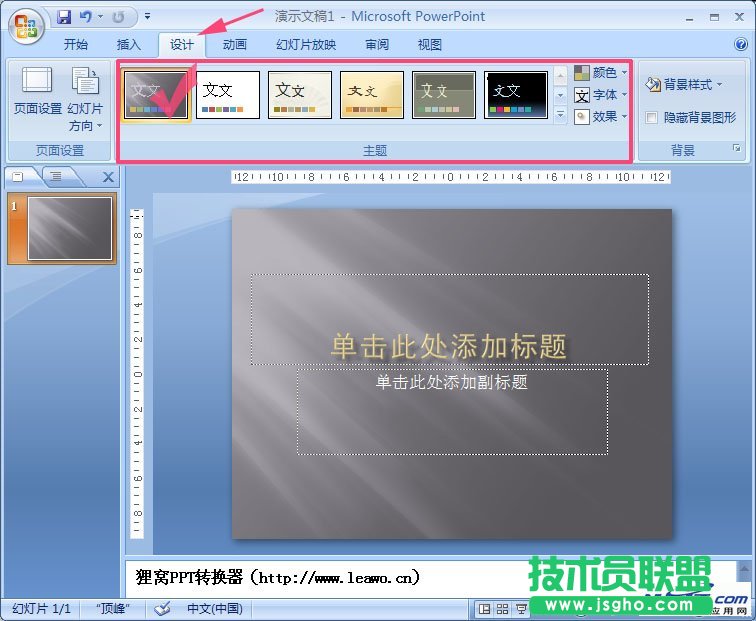Screen dimensions: 756x621
Task: Apply the olive gray theme thumbnail
Action: pos(444,95)
